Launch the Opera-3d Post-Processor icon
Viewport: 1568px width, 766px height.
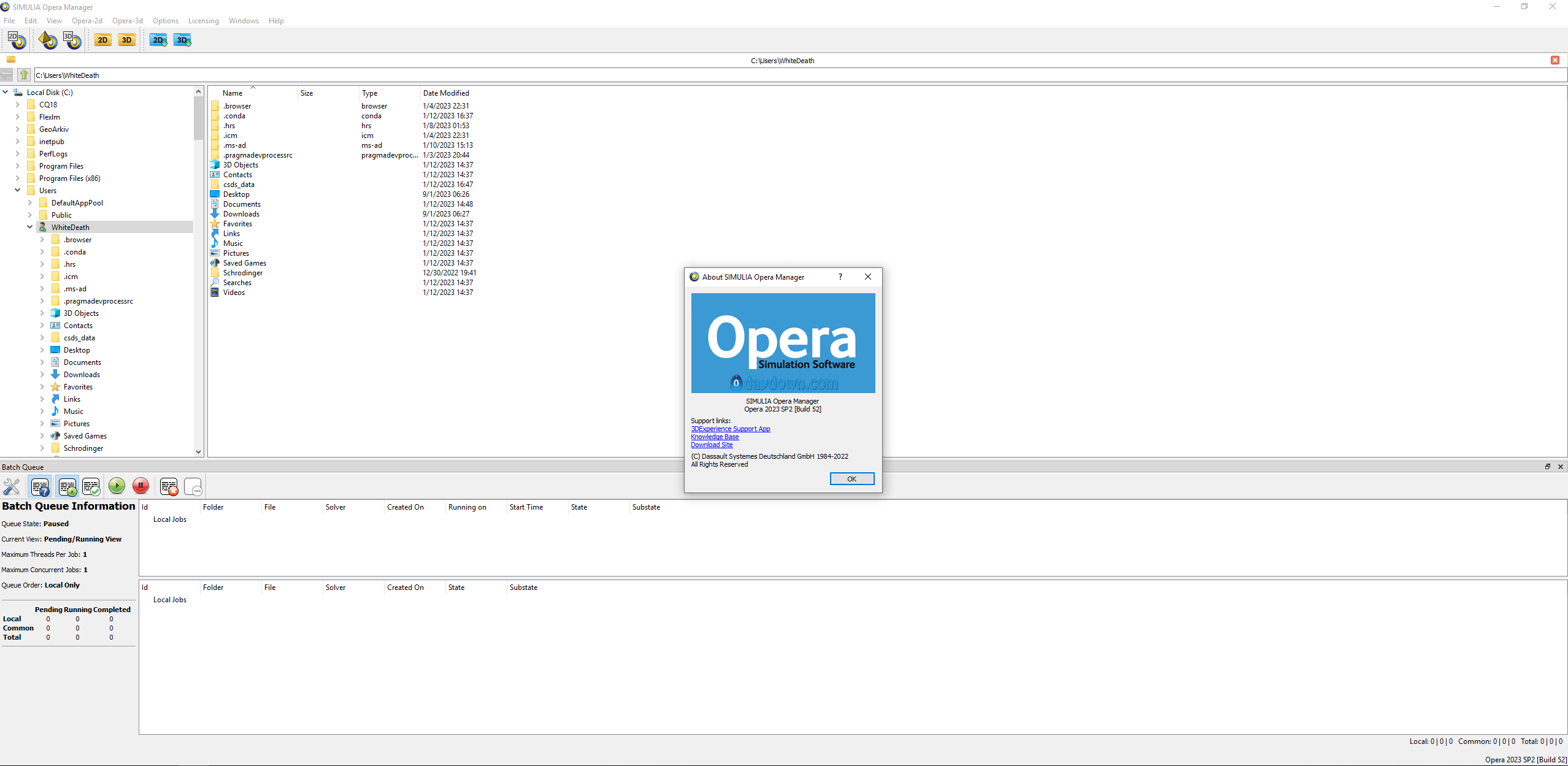point(72,40)
